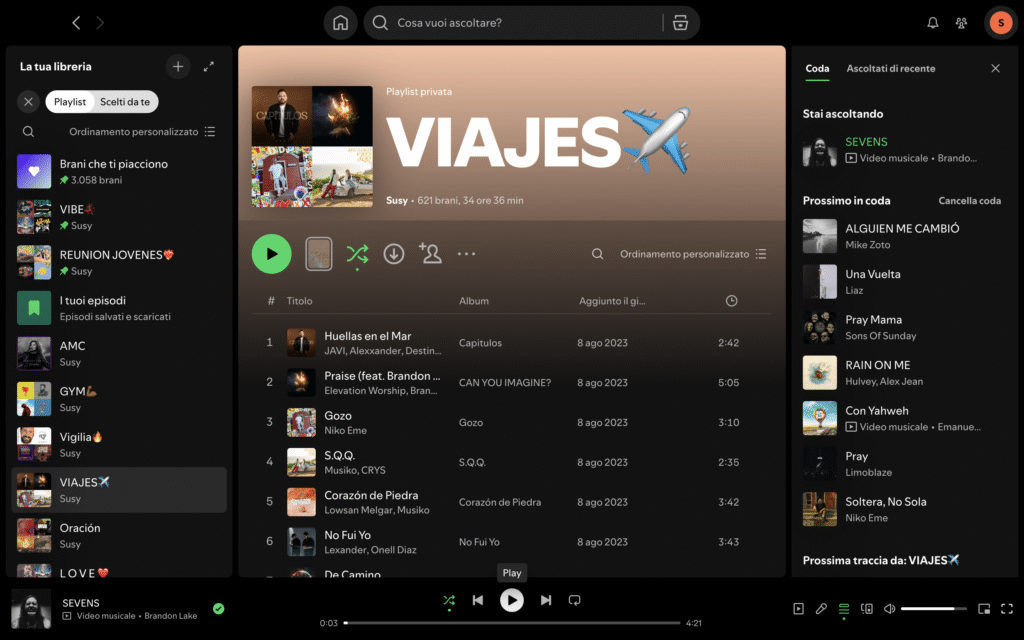
Task: Switch to the Coda tab
Action: tap(817, 68)
